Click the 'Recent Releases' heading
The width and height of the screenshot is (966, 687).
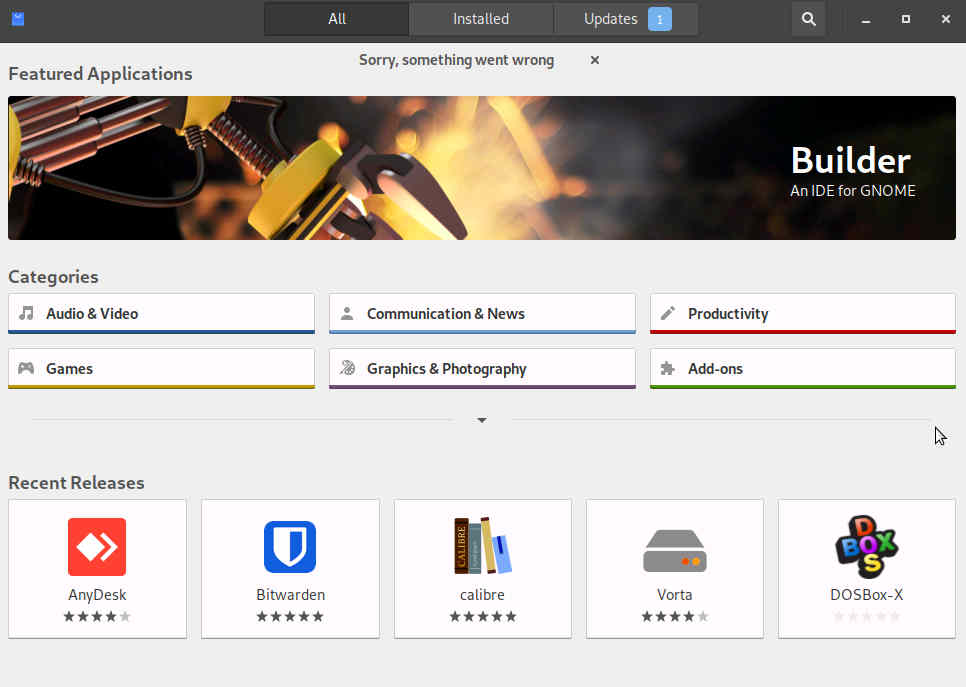pos(76,482)
